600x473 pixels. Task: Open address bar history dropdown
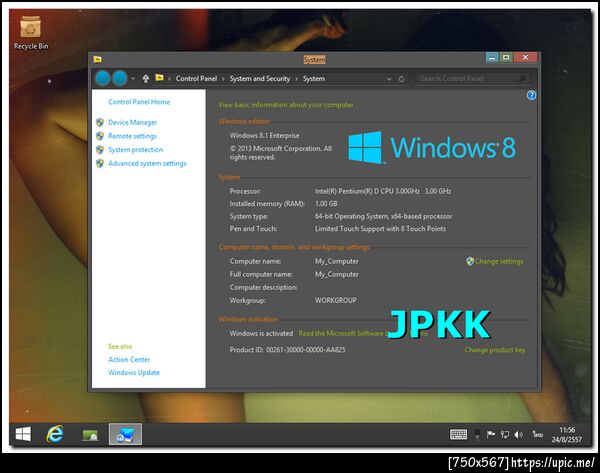(389, 79)
